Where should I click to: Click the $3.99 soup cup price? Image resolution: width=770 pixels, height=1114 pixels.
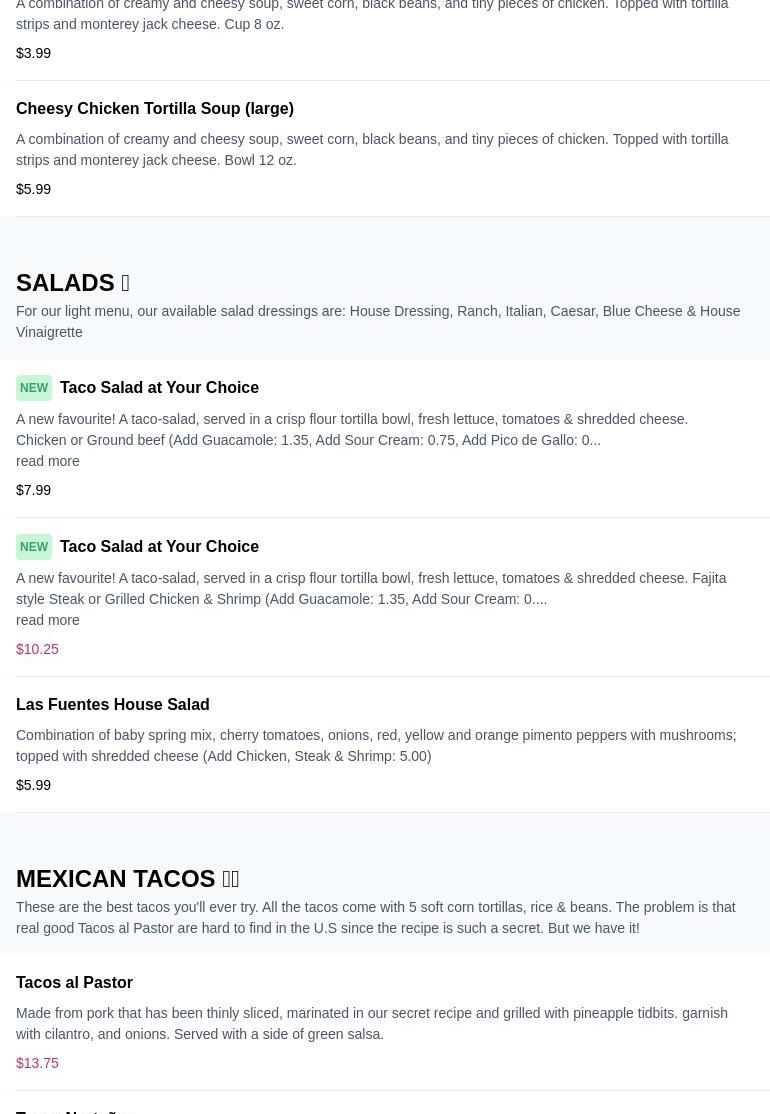click(33, 53)
